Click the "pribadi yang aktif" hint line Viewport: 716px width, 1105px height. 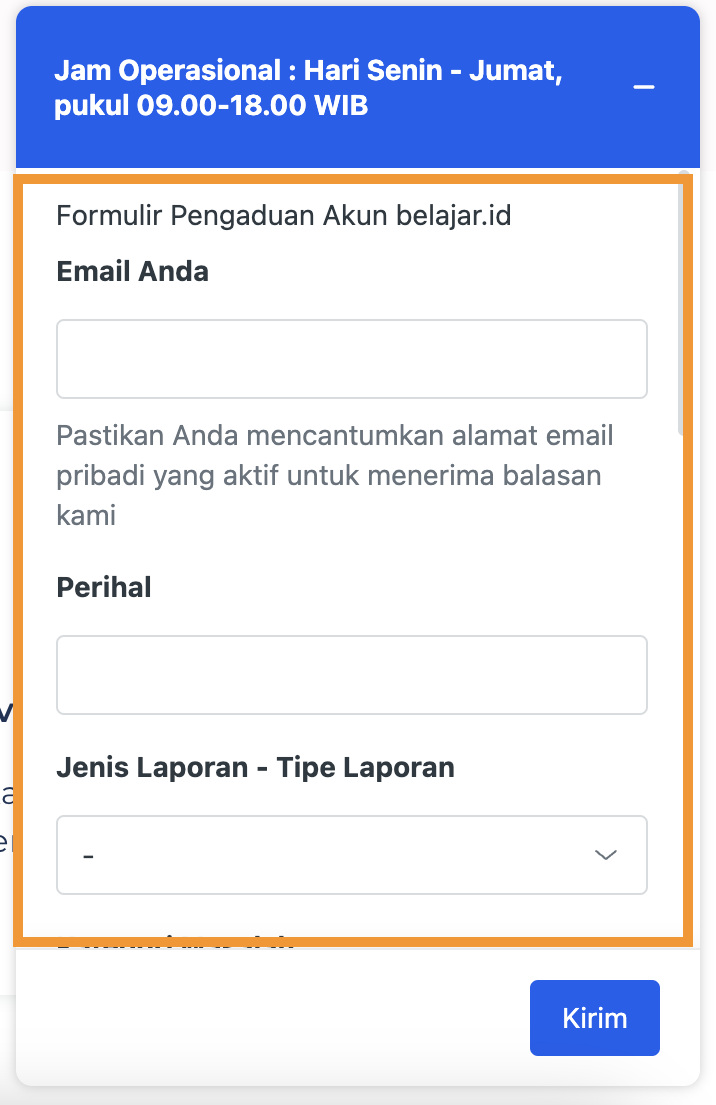pos(329,476)
